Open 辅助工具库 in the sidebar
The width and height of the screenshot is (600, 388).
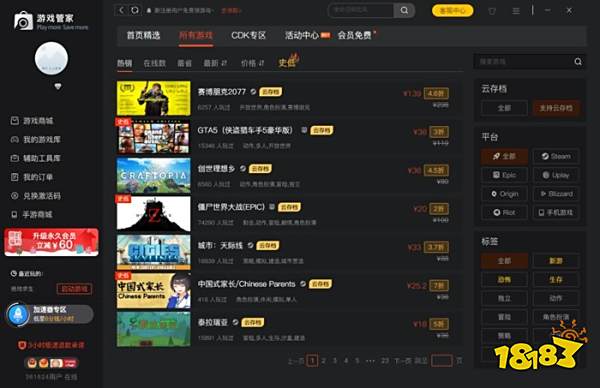(35, 158)
